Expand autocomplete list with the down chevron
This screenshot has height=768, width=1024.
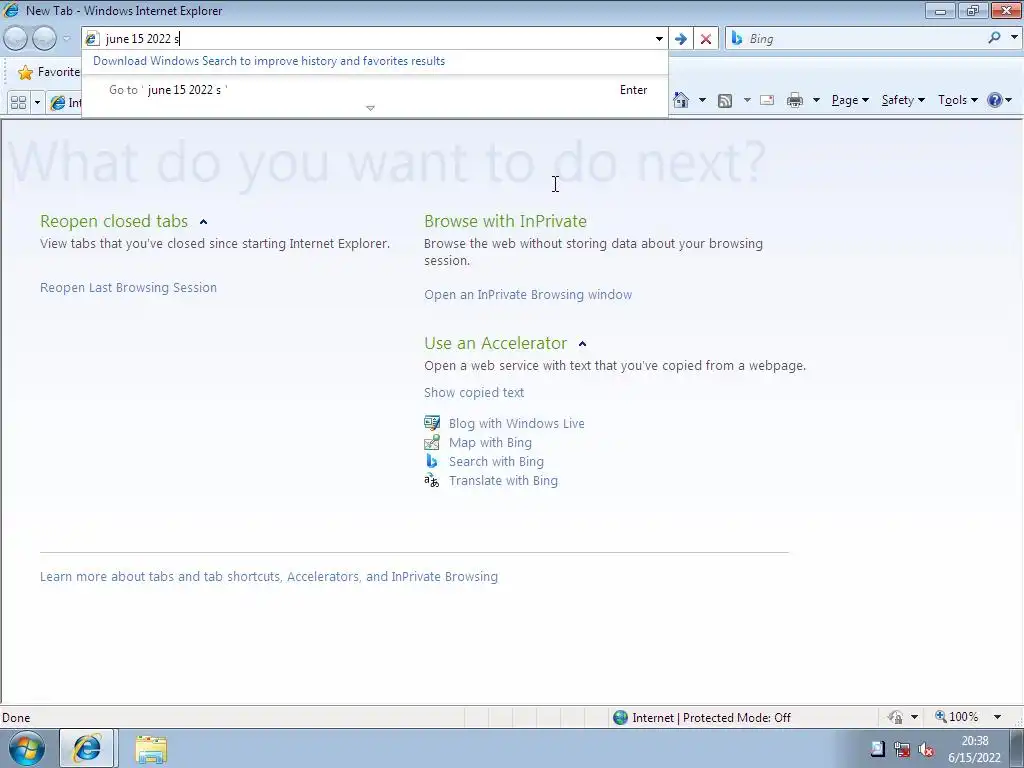(370, 108)
